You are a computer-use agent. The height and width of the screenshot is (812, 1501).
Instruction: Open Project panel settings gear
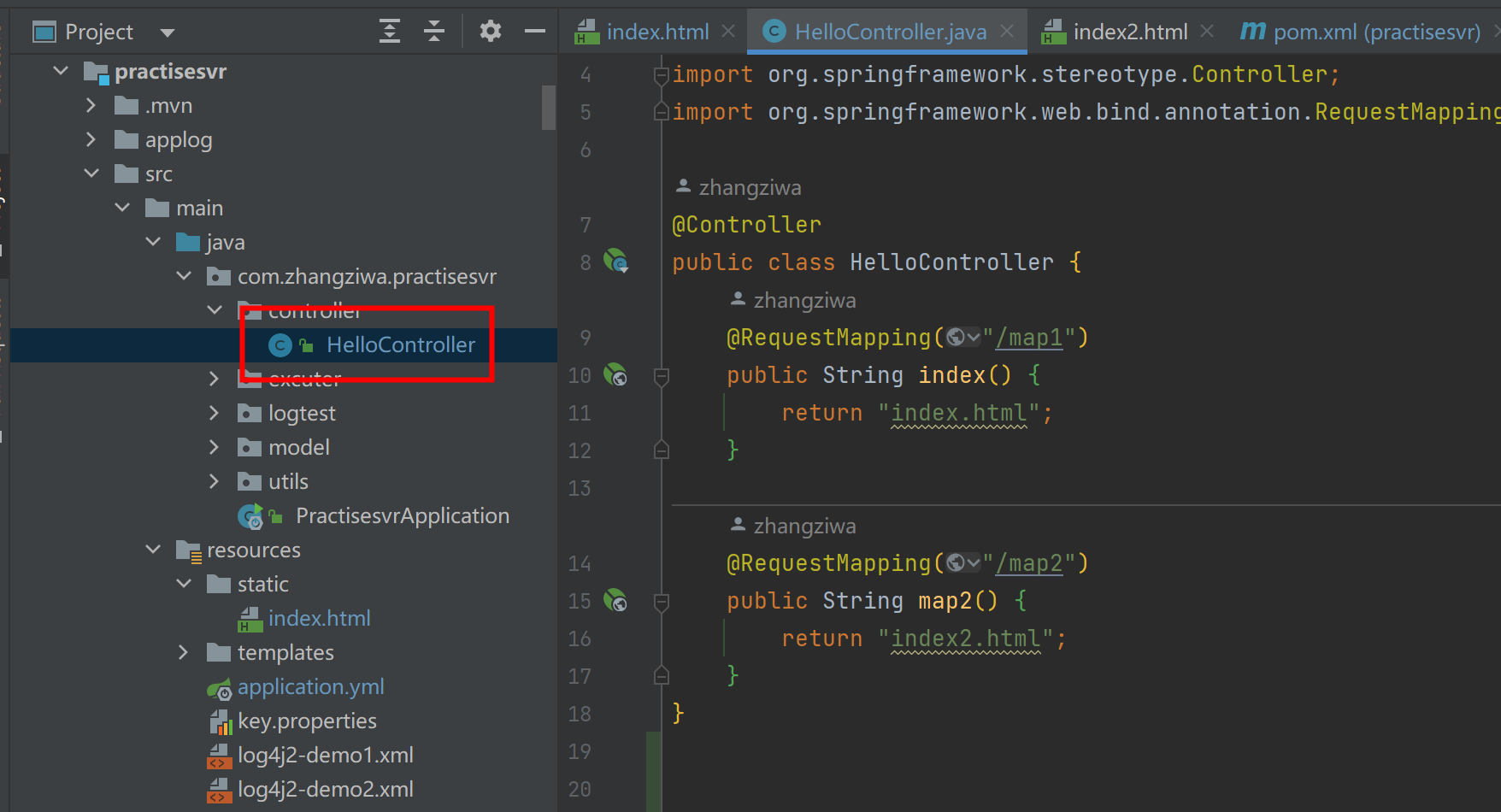490,32
